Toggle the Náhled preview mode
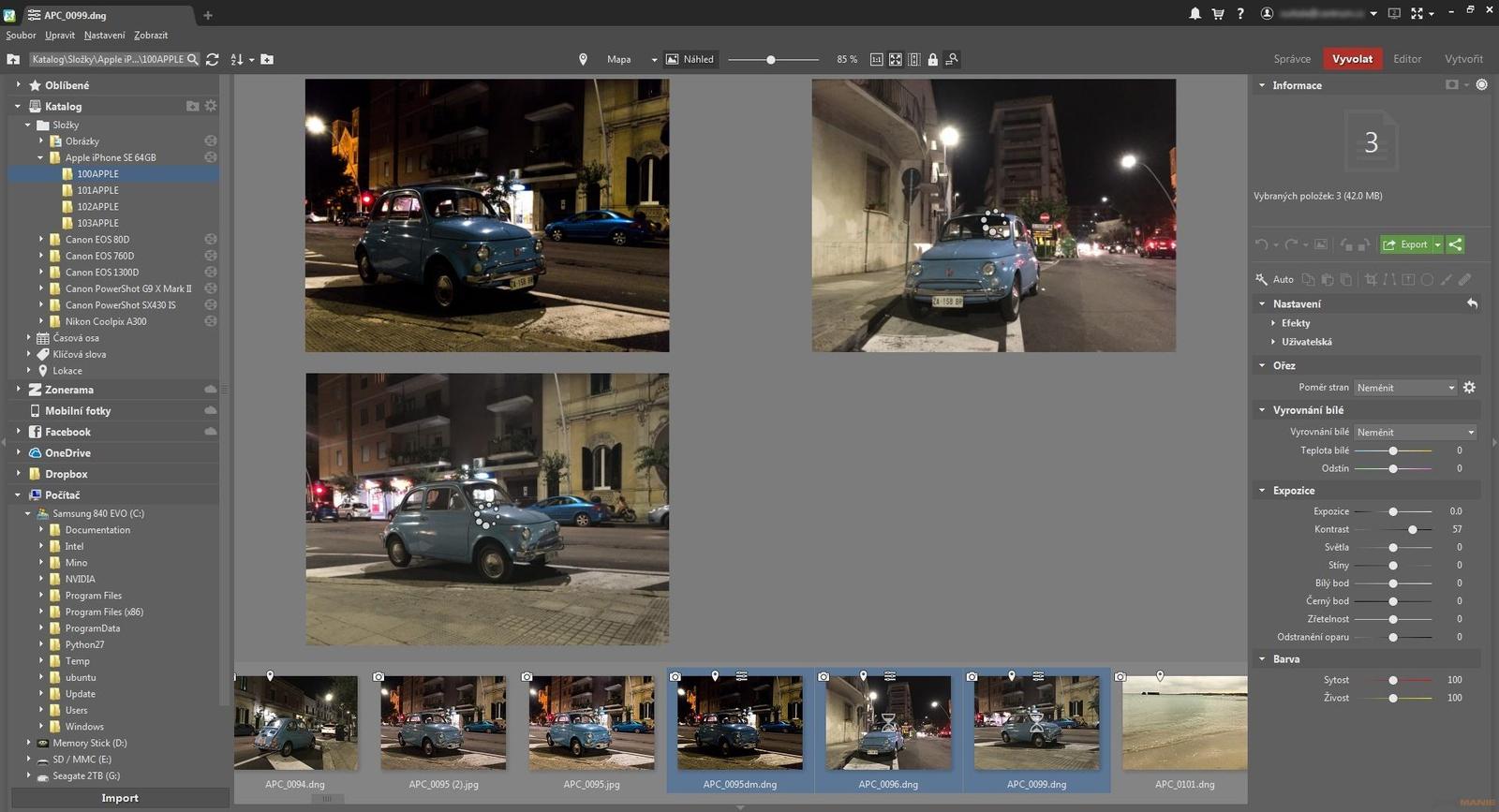The height and width of the screenshot is (812, 1499). 690,59
